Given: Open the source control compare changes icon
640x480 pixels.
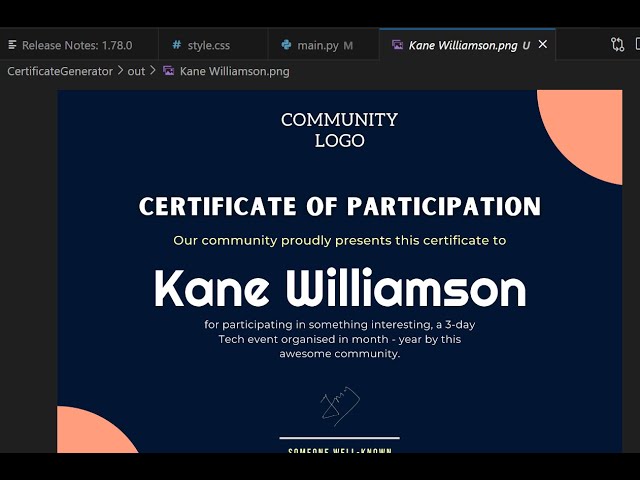Looking at the screenshot, I should click(618, 44).
